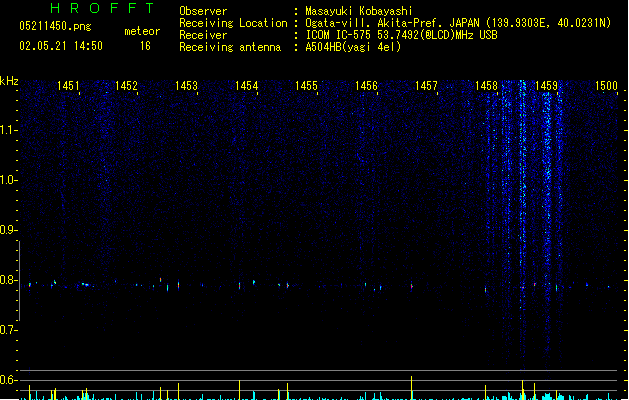Viewport: 629px width, 400px height.
Task: Click the Receiving Location label
Action: click(x=233, y=23)
